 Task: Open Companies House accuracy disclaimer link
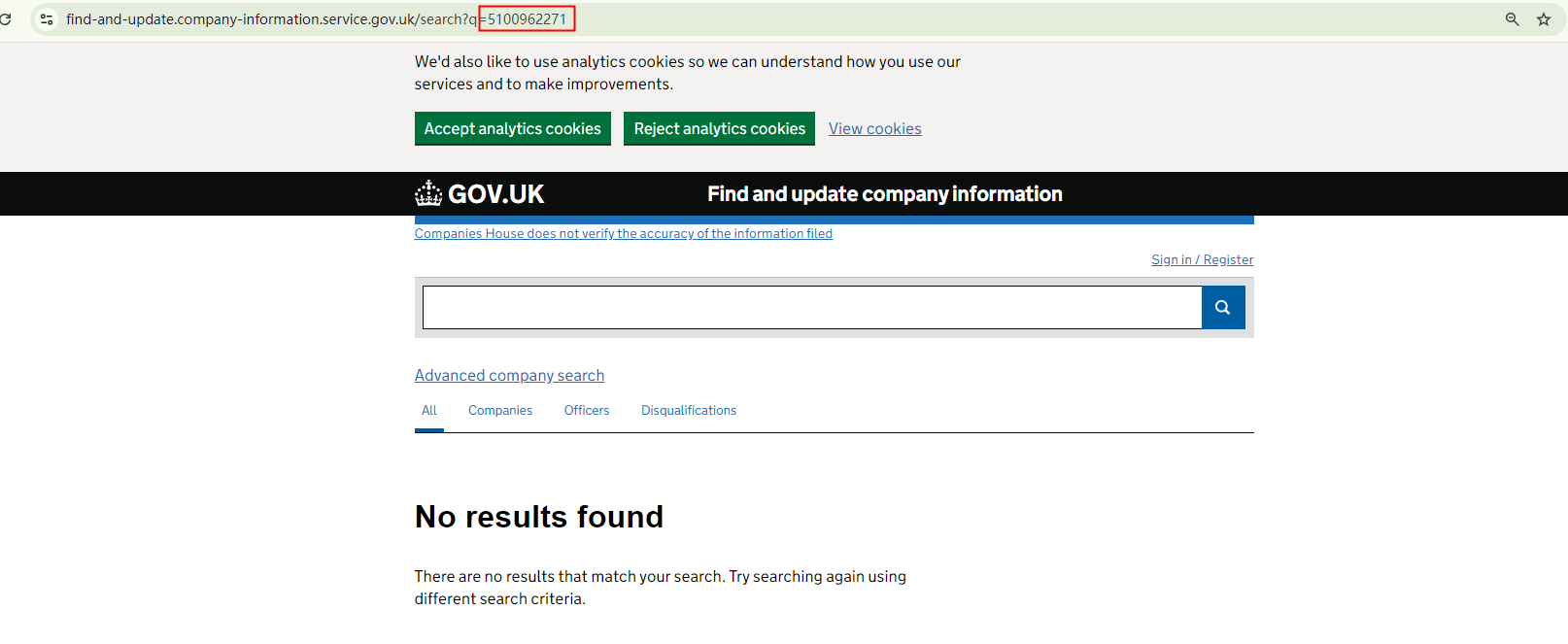[x=624, y=234]
